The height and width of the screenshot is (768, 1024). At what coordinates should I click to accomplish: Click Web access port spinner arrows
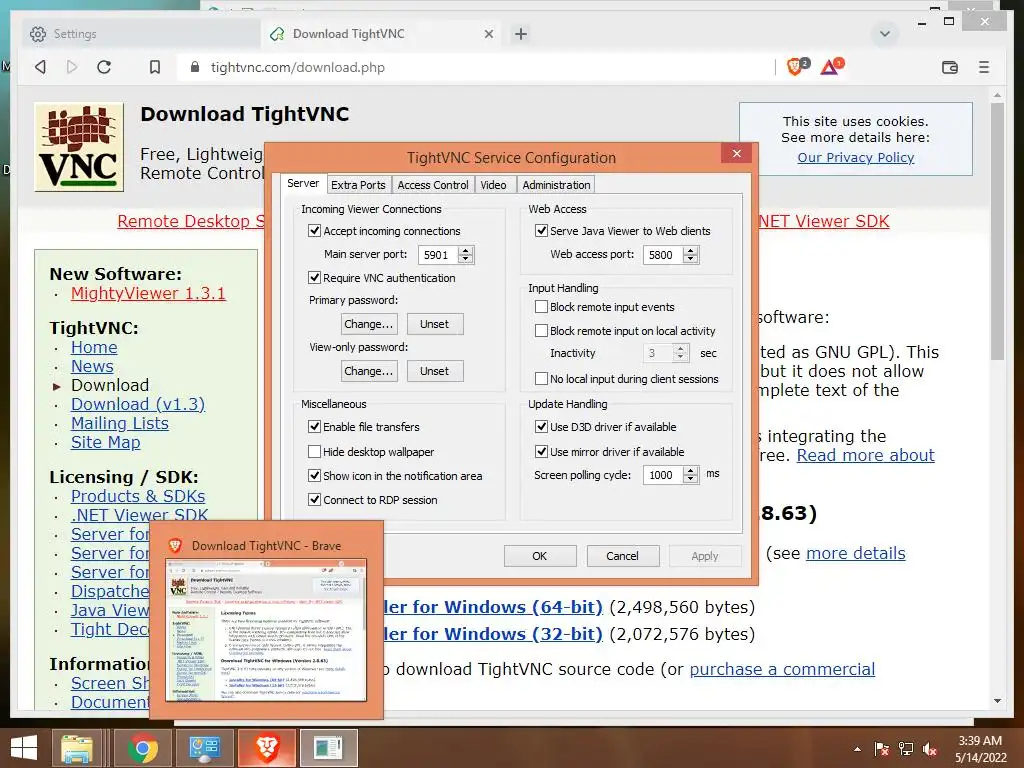690,255
